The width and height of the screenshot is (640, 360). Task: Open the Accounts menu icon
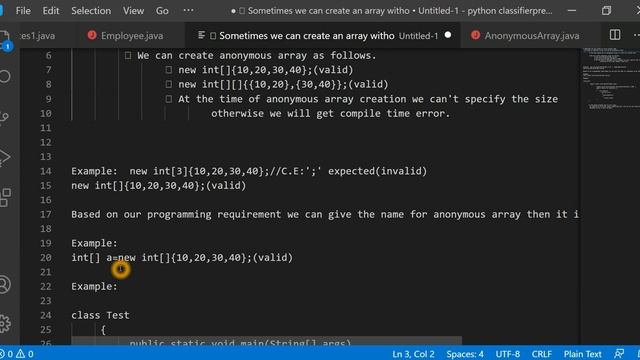[x=4, y=284]
